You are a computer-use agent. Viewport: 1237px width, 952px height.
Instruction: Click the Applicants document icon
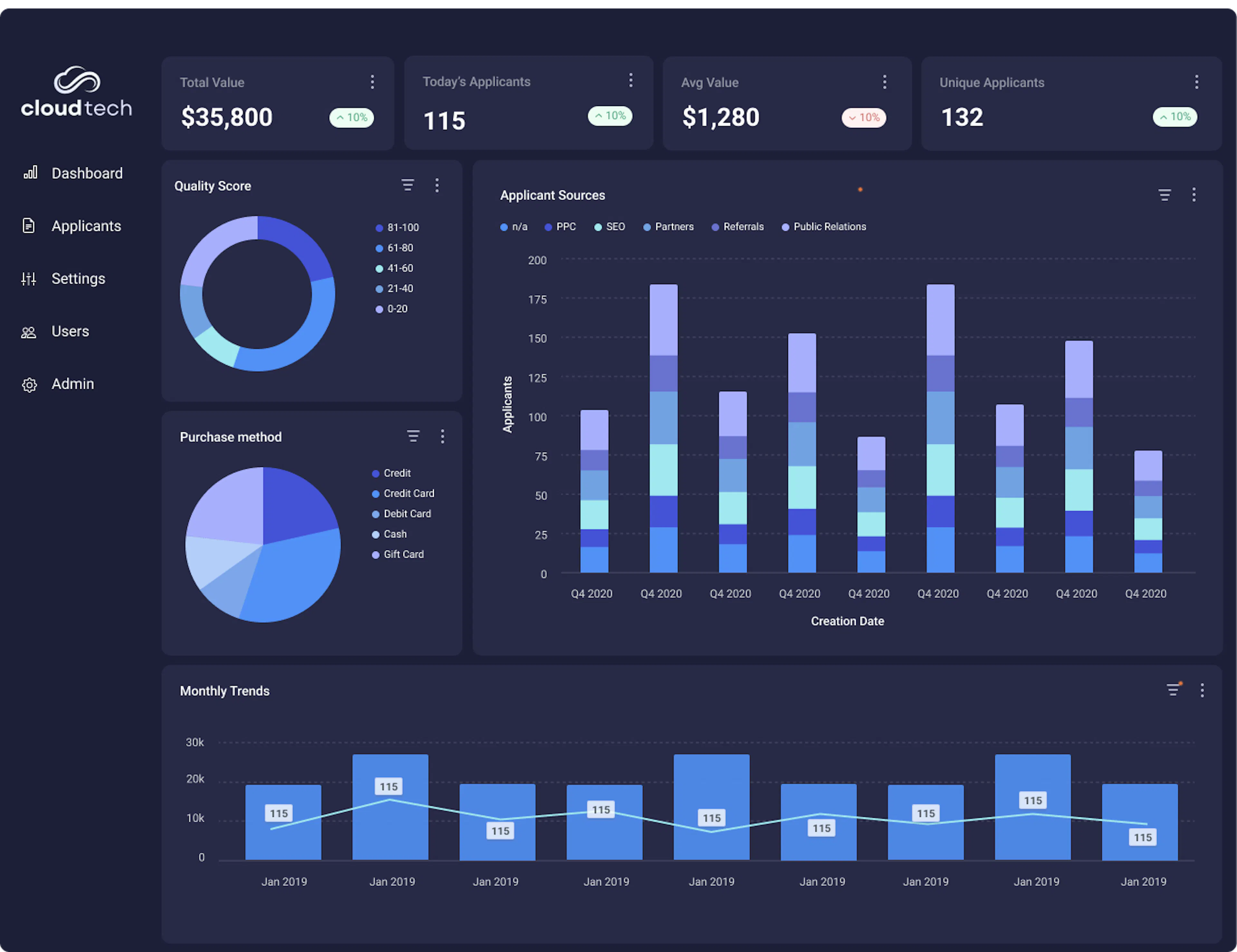[x=29, y=226]
